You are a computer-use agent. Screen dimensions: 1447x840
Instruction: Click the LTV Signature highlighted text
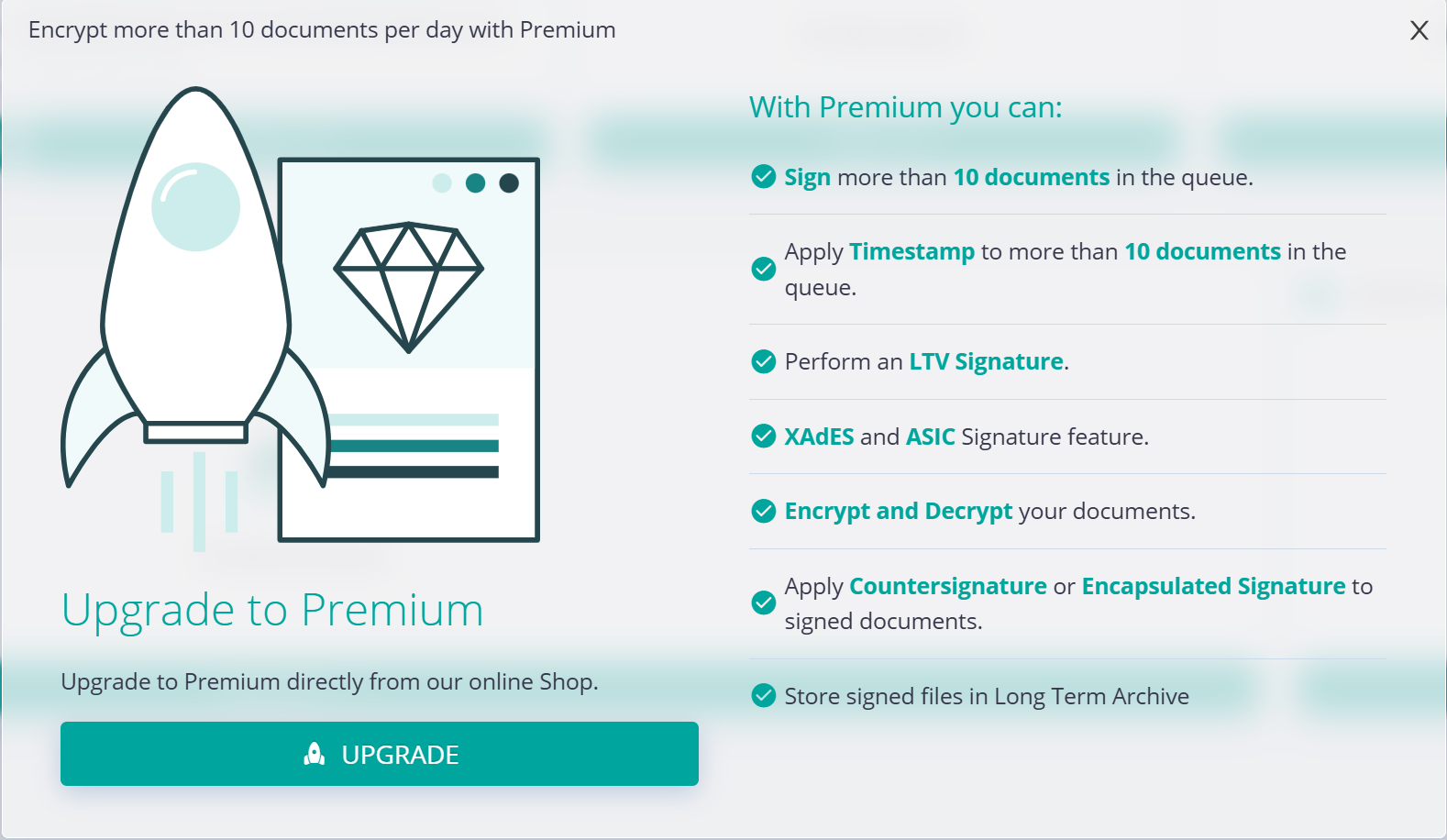click(986, 361)
